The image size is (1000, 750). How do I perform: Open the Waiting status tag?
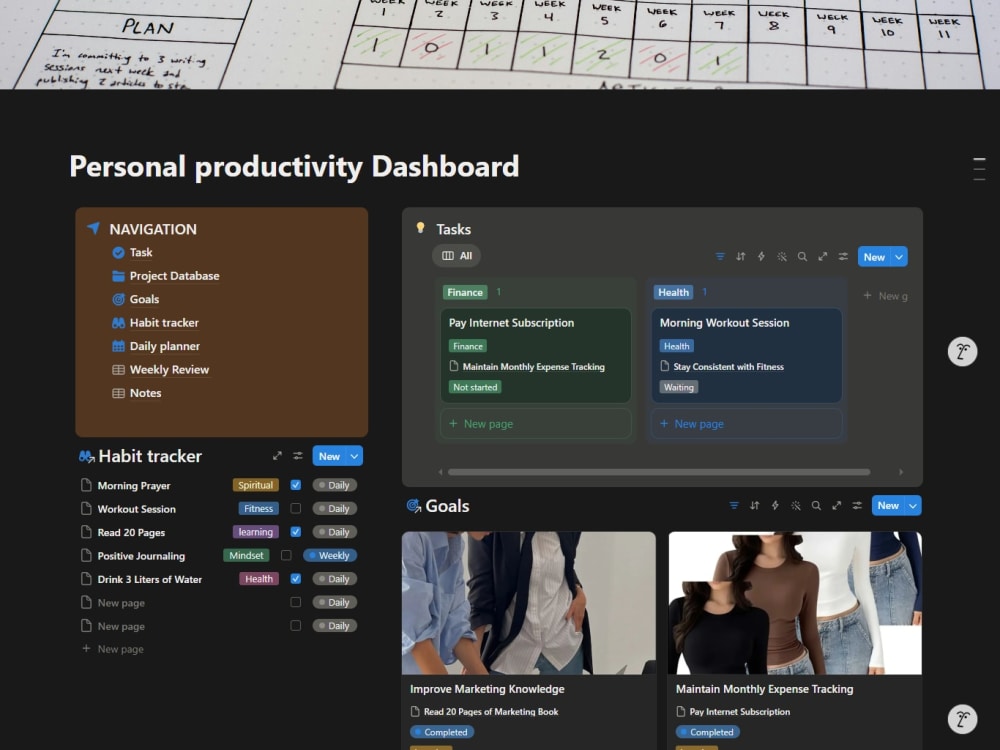[679, 387]
